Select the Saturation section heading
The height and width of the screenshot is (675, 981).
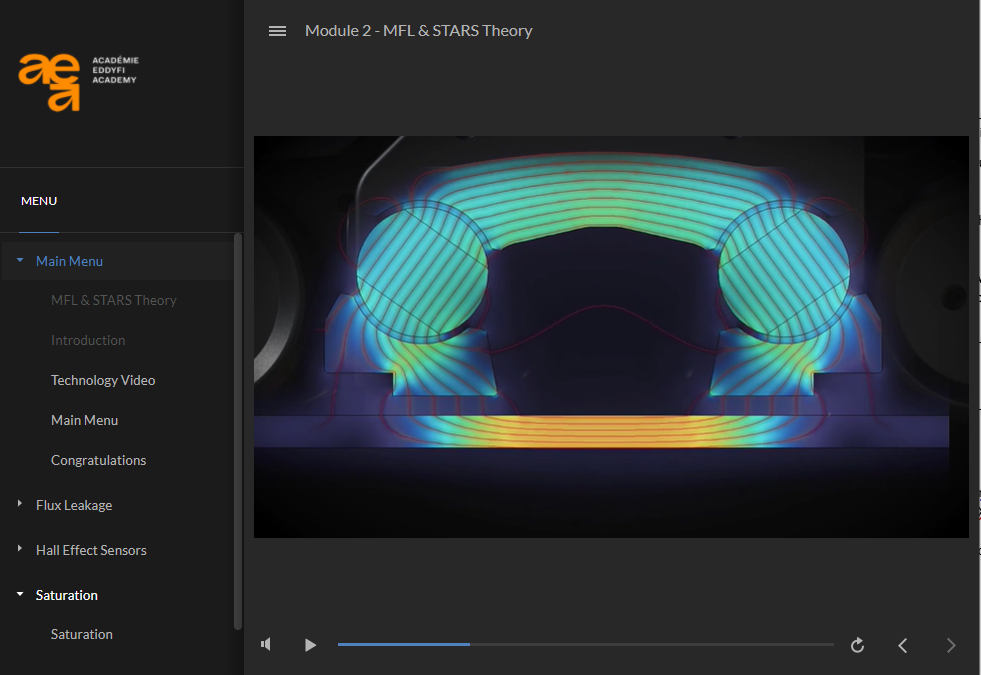[x=67, y=596]
